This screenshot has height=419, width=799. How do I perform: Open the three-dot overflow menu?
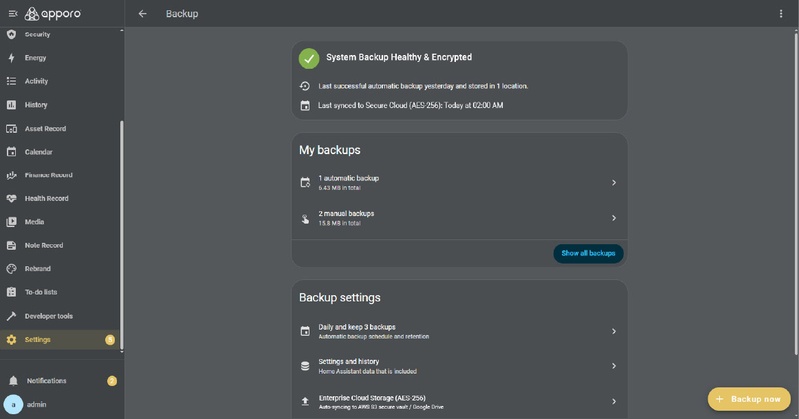[x=781, y=14]
